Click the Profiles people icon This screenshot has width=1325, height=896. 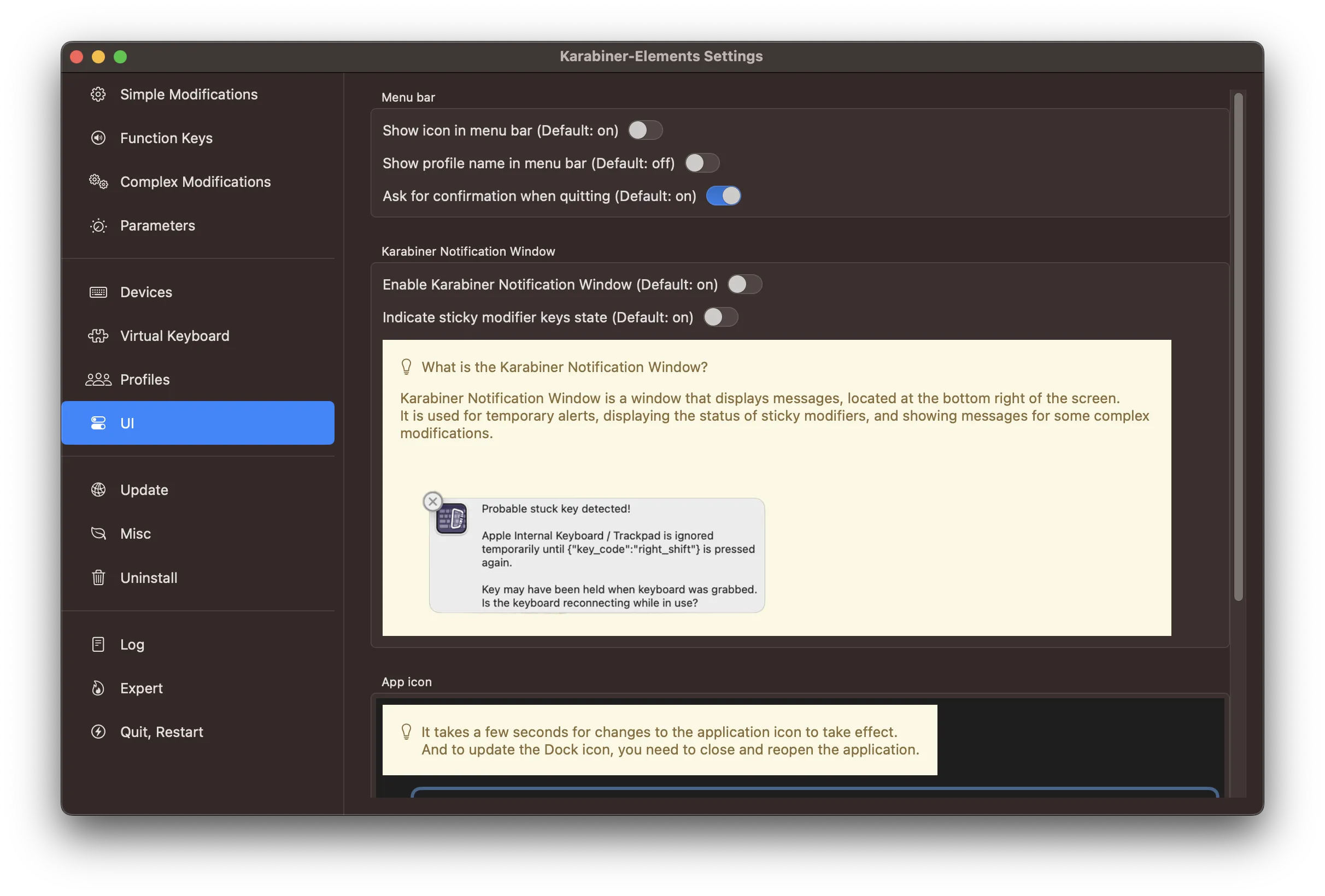(98, 380)
